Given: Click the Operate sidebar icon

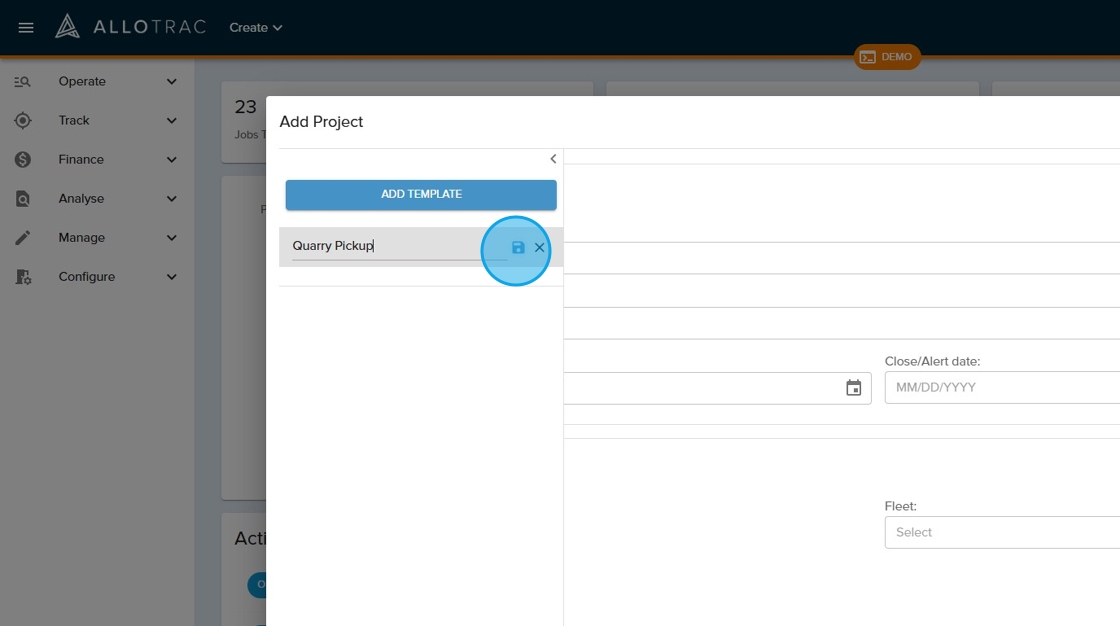Looking at the screenshot, I should pos(23,82).
